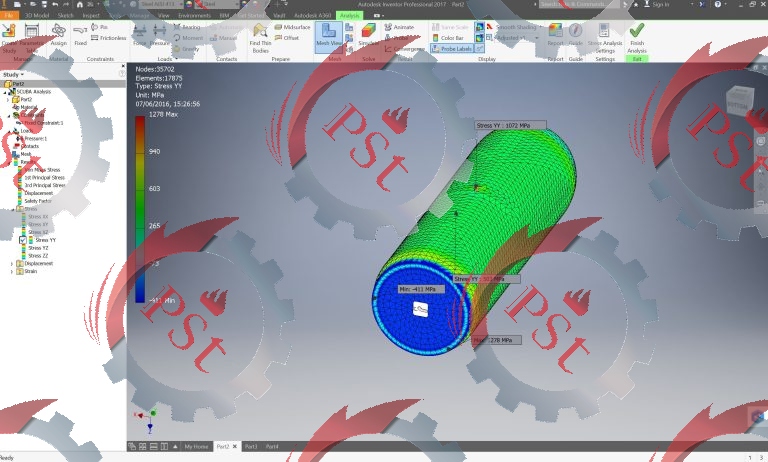This screenshot has height=462, width=768.
Task: Switch to the 3D Model ribbon tab
Action: click(x=37, y=16)
